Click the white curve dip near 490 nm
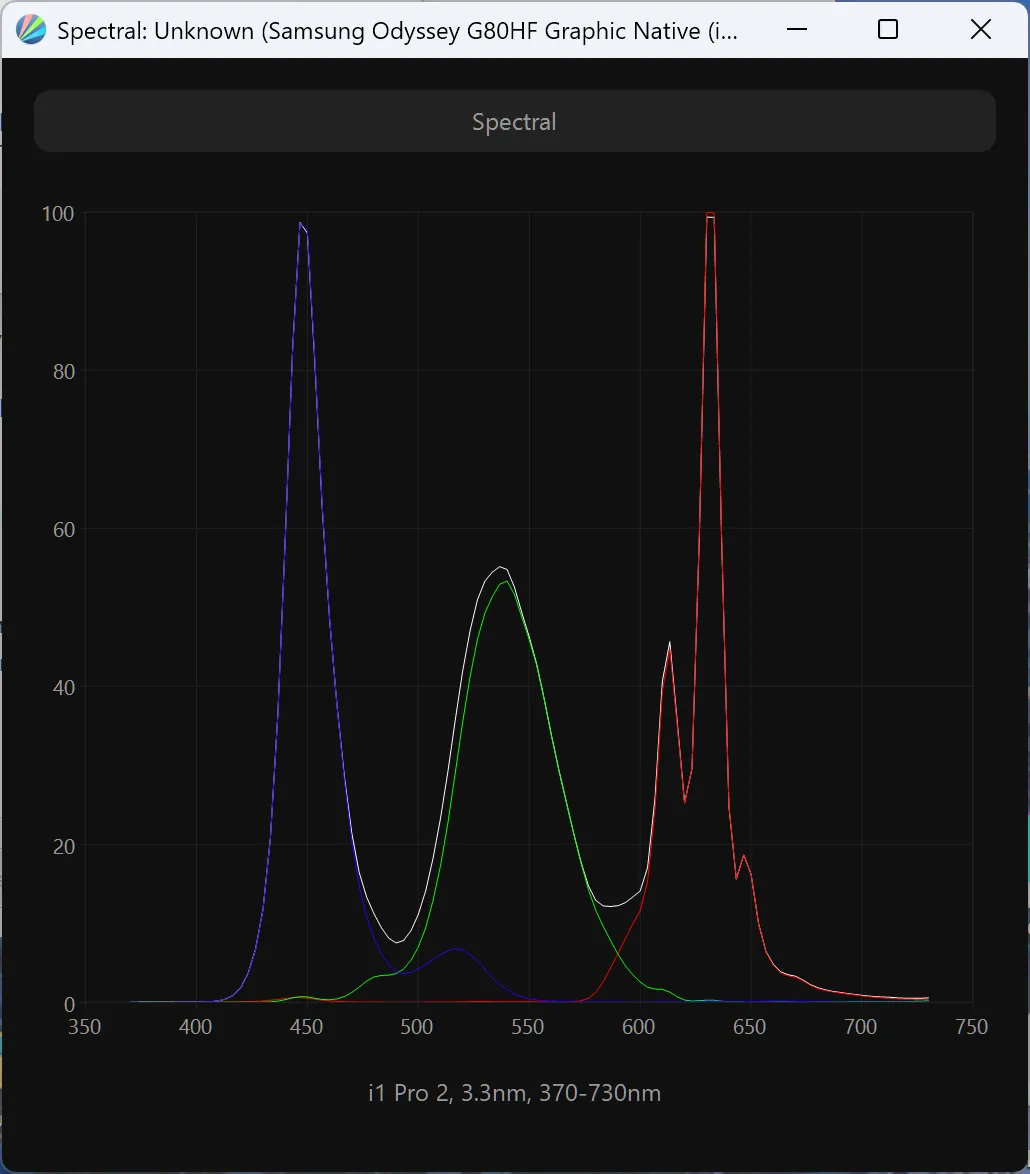The height and width of the screenshot is (1174, 1030). pos(397,942)
